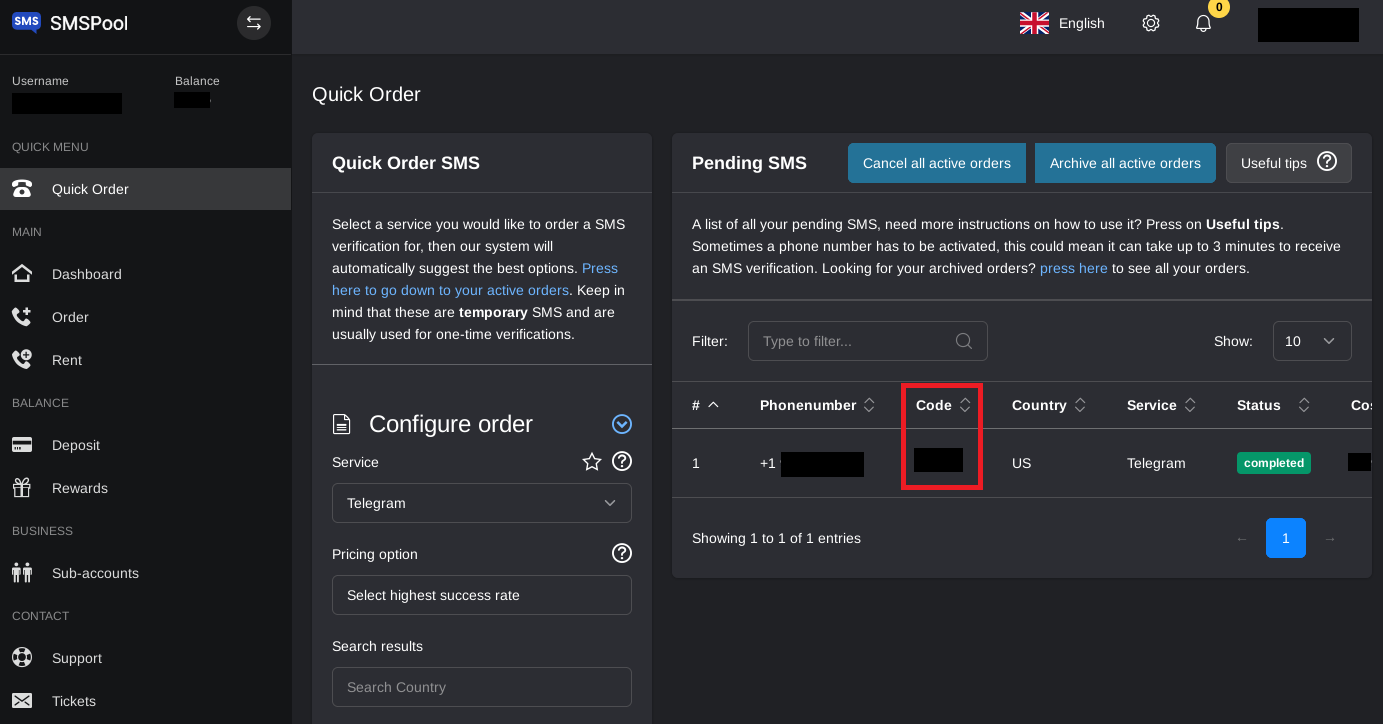
Task: Collapse the Configure order section
Action: (622, 424)
